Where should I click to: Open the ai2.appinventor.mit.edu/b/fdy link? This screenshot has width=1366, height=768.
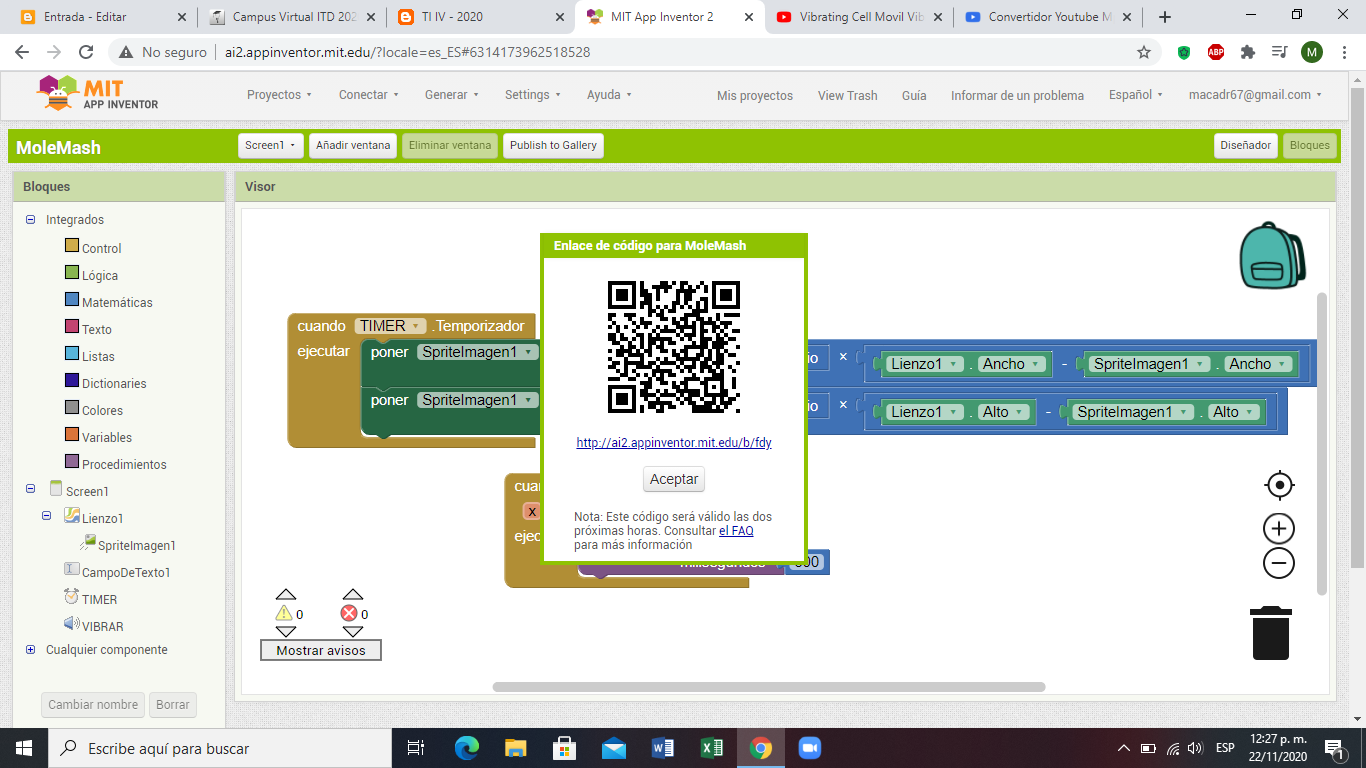click(x=674, y=443)
